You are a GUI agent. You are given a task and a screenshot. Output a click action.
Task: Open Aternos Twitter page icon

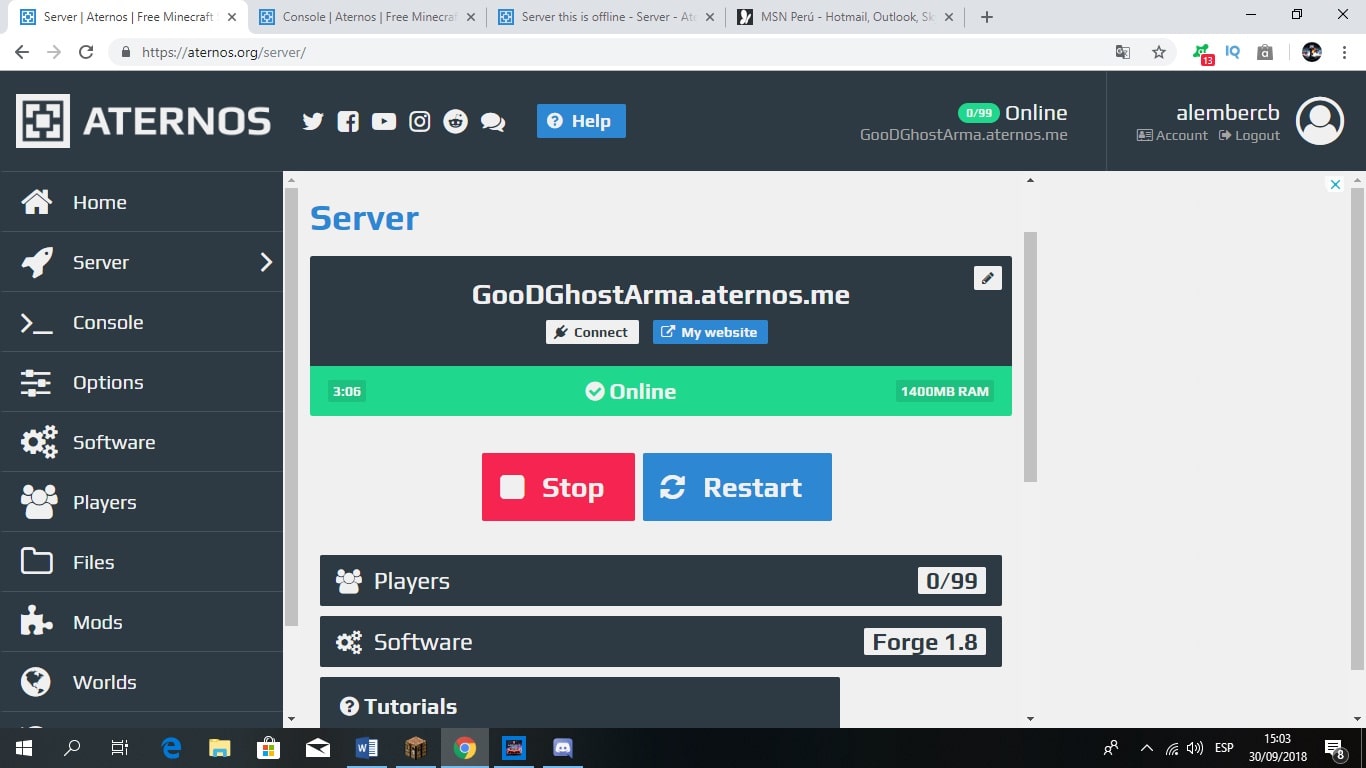tap(313, 122)
